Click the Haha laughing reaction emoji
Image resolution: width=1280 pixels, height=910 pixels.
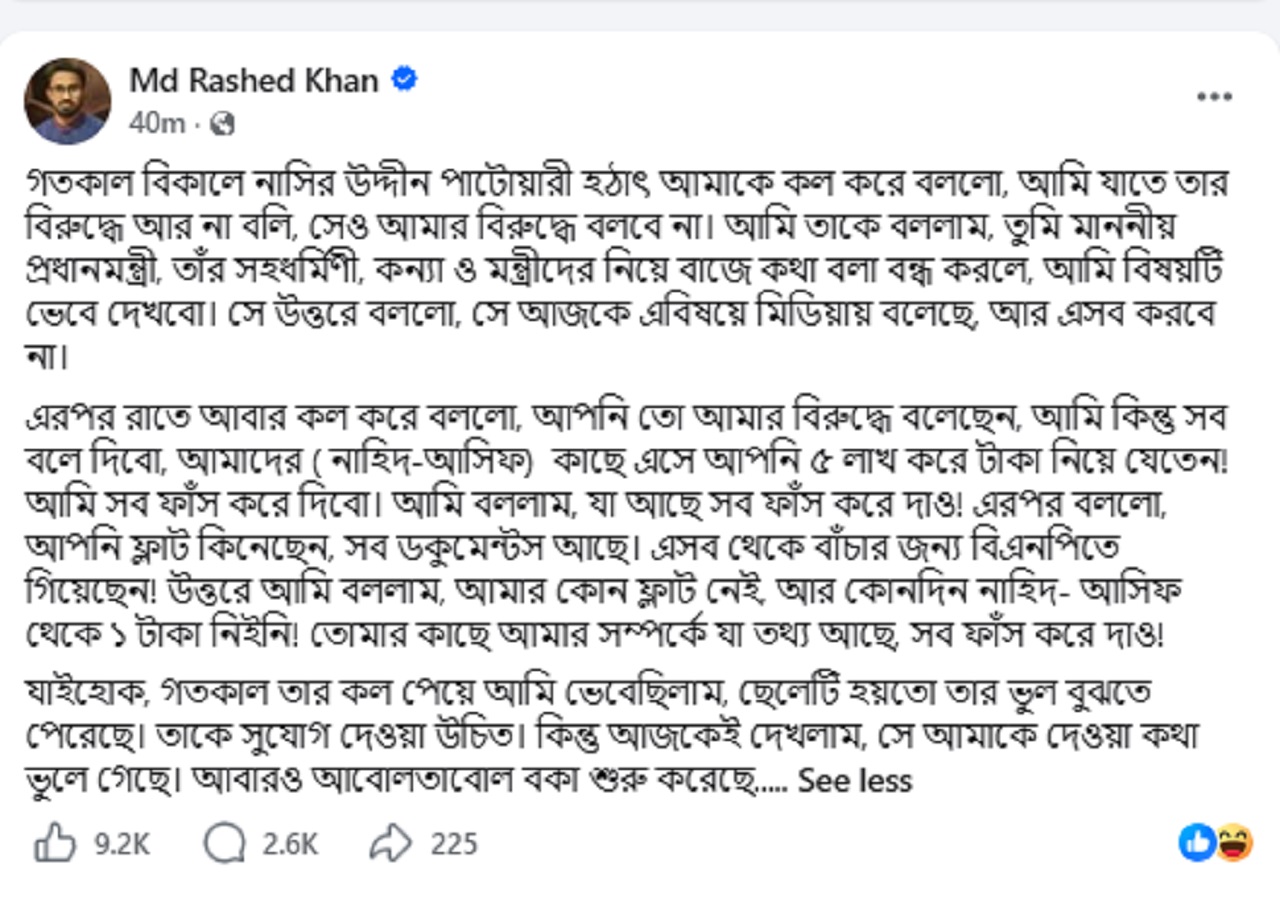(x=1234, y=843)
